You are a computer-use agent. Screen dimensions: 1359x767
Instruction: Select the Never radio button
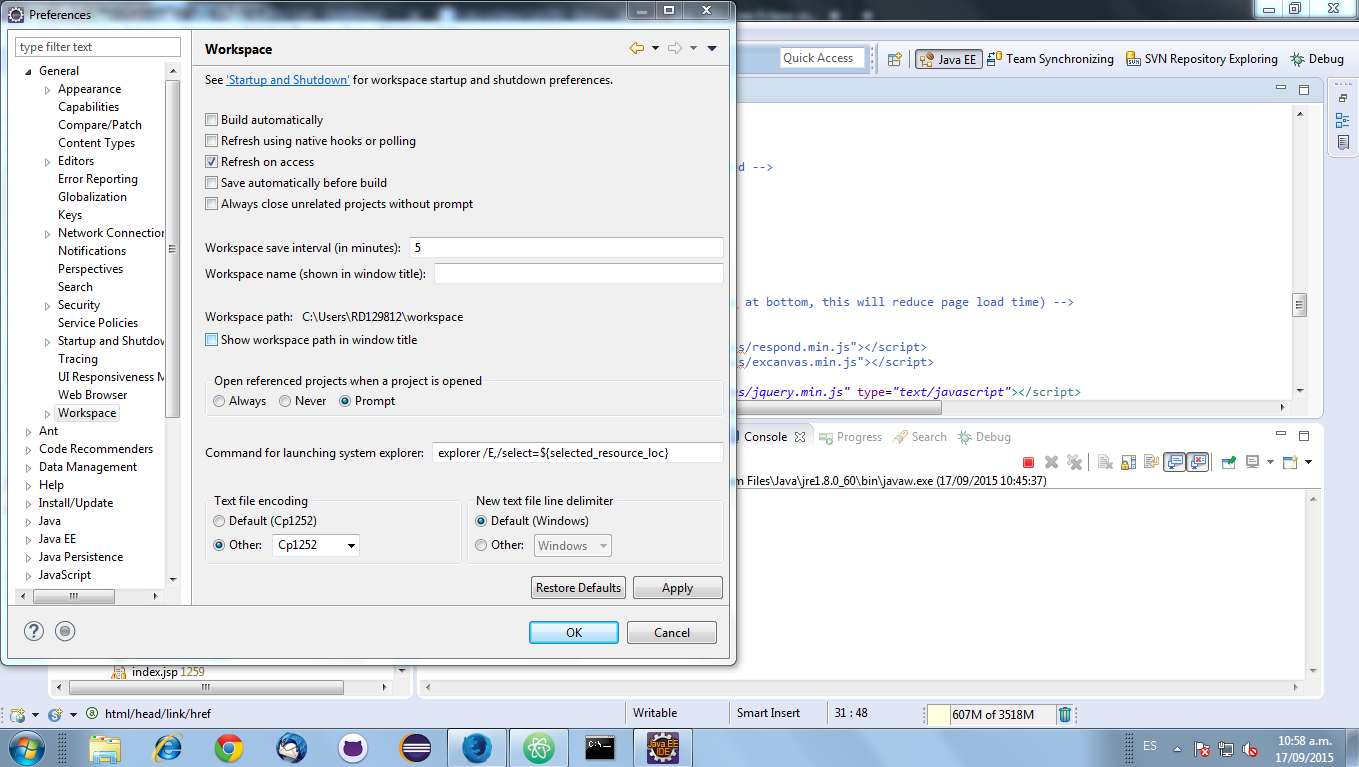click(285, 401)
